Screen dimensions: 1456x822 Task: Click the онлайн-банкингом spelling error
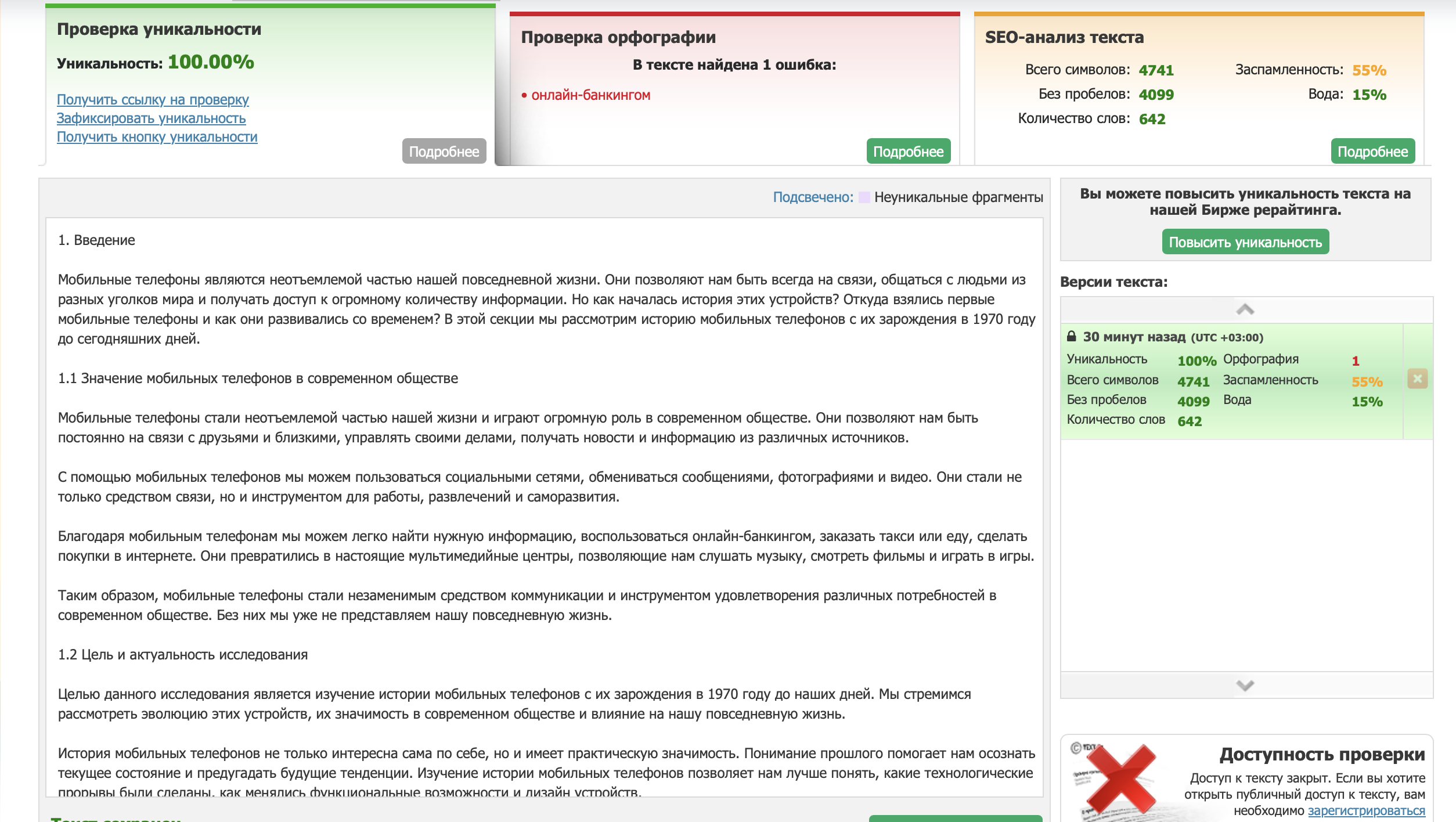(x=590, y=95)
